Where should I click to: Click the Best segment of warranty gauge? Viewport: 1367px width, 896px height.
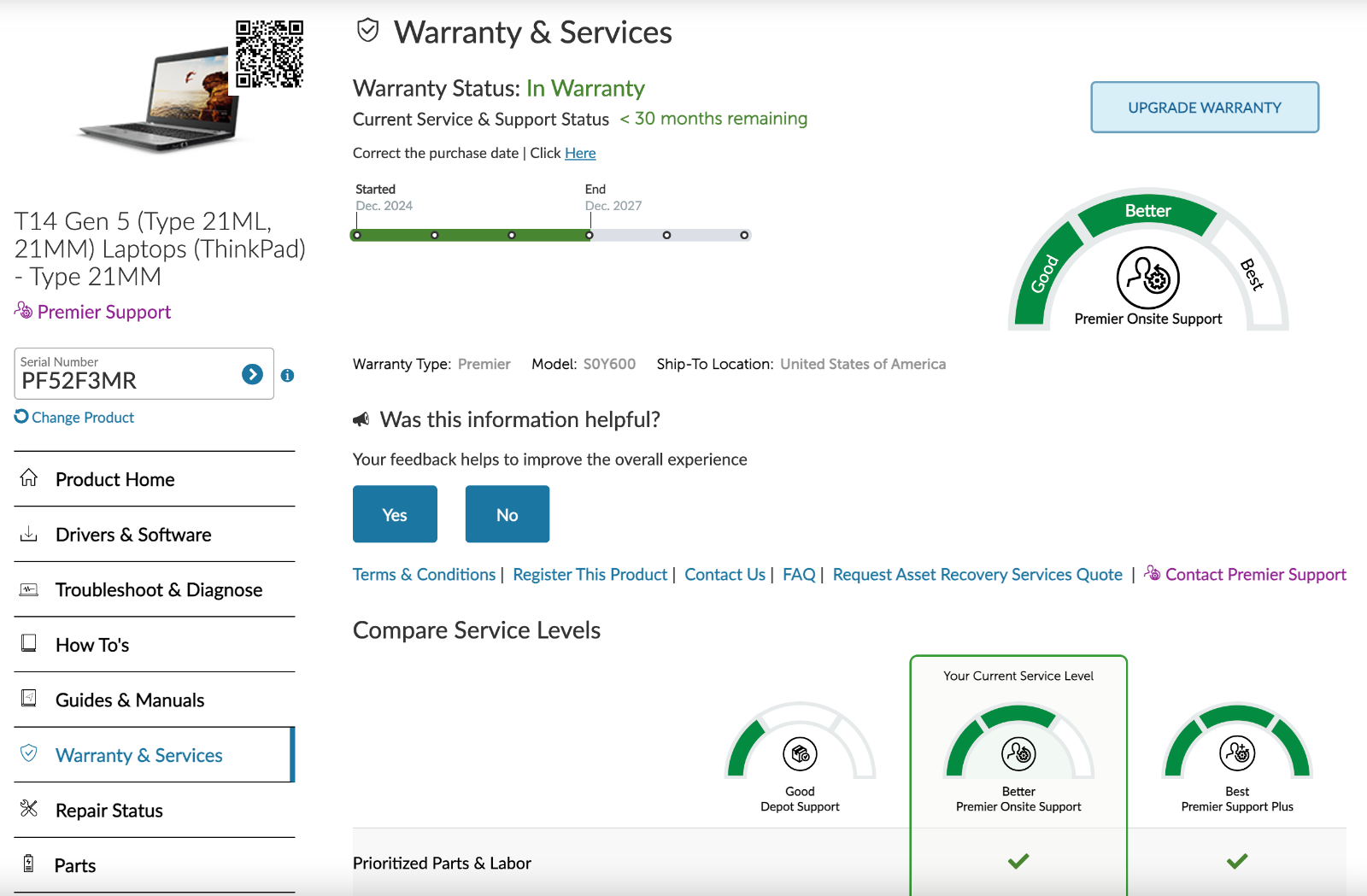(x=1252, y=275)
